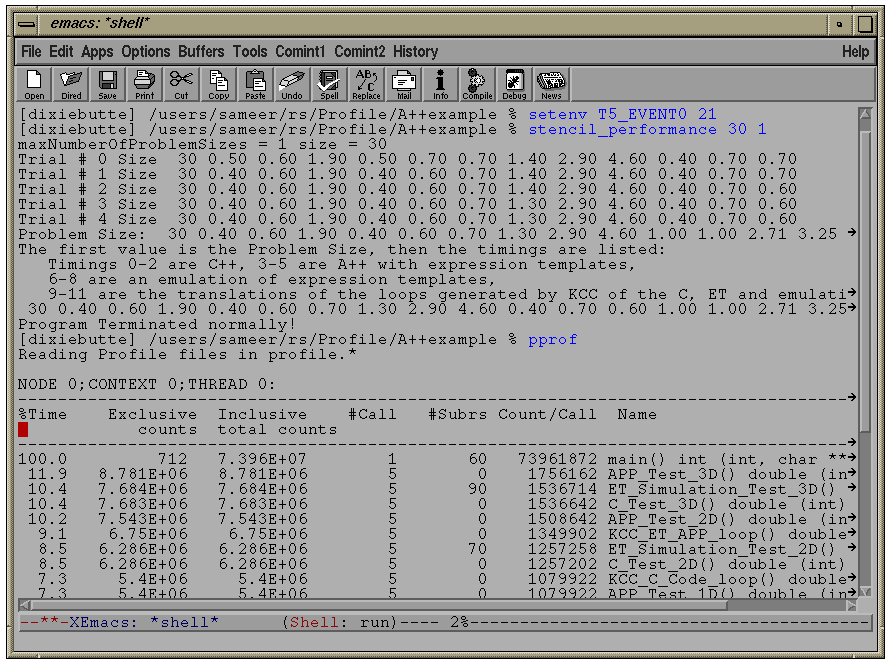The height and width of the screenshot is (667, 893).
Task: Click the vertical scrollbar down arrow
Action: (865, 591)
